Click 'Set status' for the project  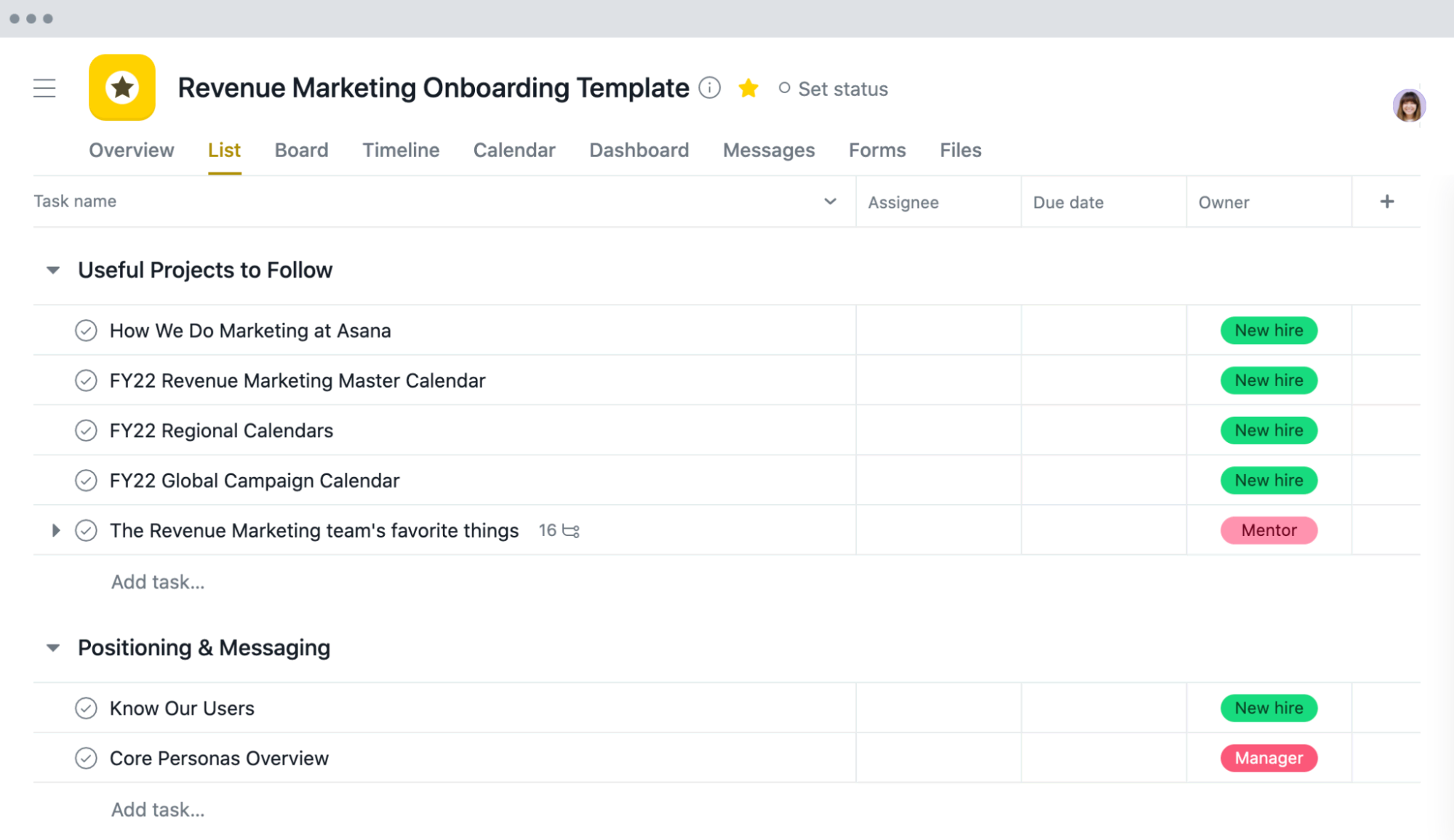pos(843,88)
